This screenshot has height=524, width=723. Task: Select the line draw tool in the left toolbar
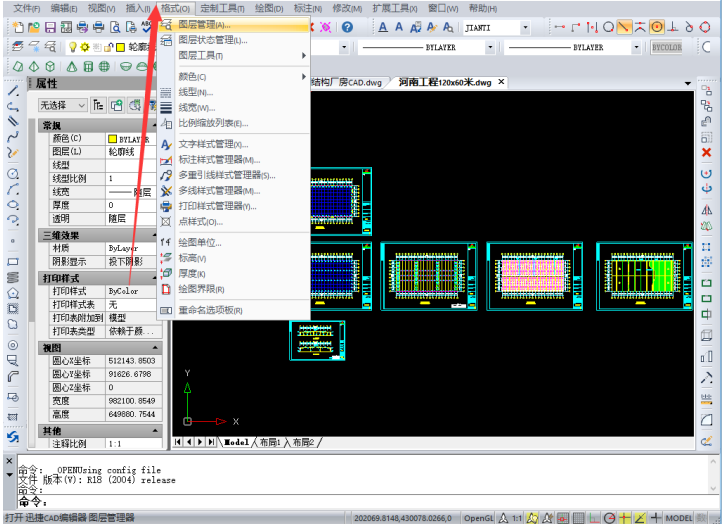[13, 91]
